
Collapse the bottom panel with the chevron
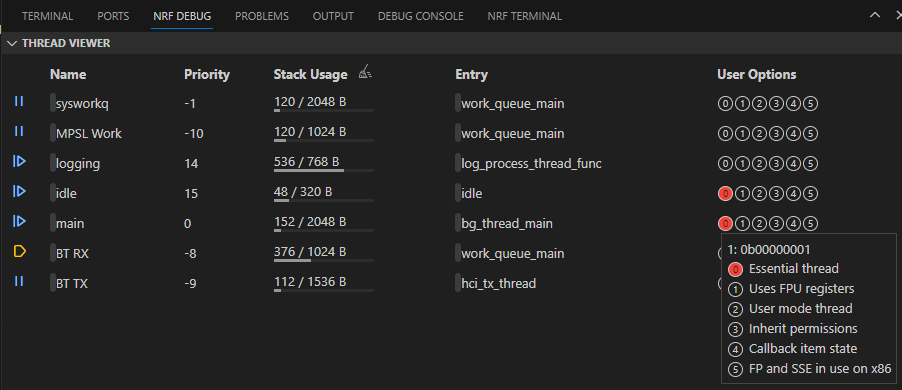click(x=875, y=15)
